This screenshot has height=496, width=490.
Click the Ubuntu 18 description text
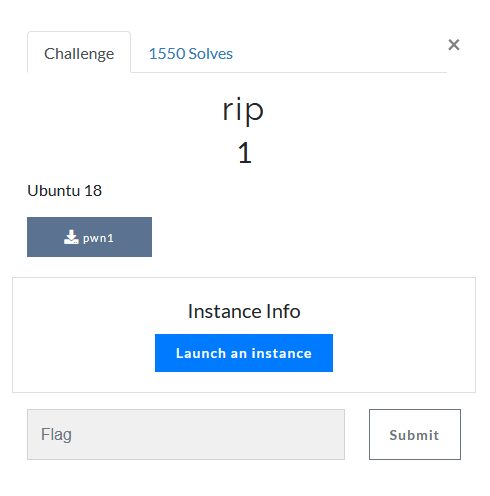(x=64, y=191)
